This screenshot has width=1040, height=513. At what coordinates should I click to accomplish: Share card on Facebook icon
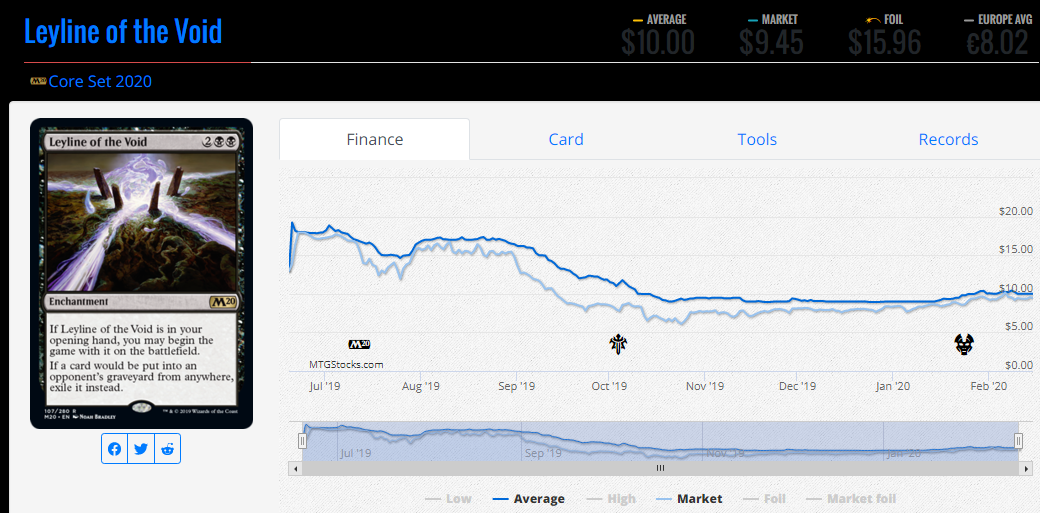(115, 449)
